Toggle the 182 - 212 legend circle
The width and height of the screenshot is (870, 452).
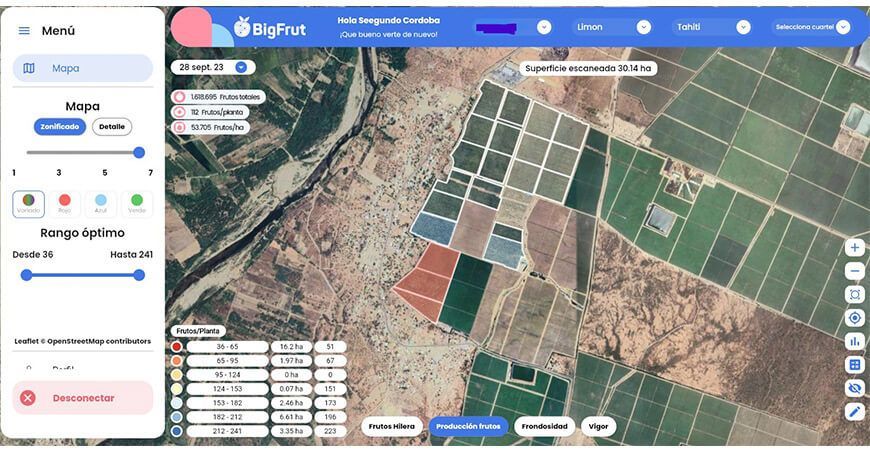click(x=176, y=417)
